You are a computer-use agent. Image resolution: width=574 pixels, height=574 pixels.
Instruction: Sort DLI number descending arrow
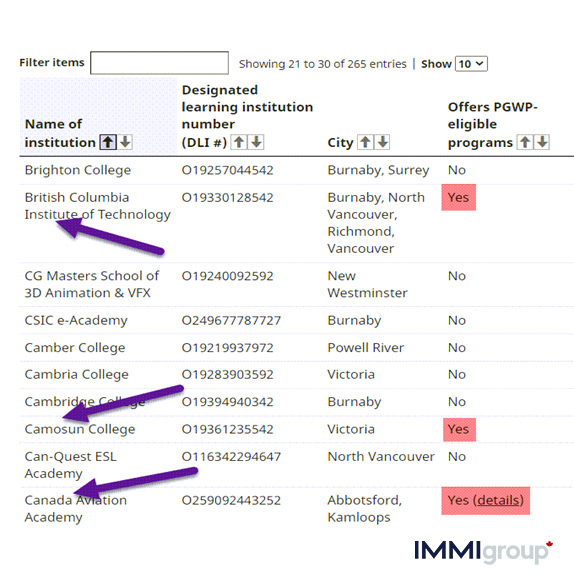pyautogui.click(x=256, y=142)
